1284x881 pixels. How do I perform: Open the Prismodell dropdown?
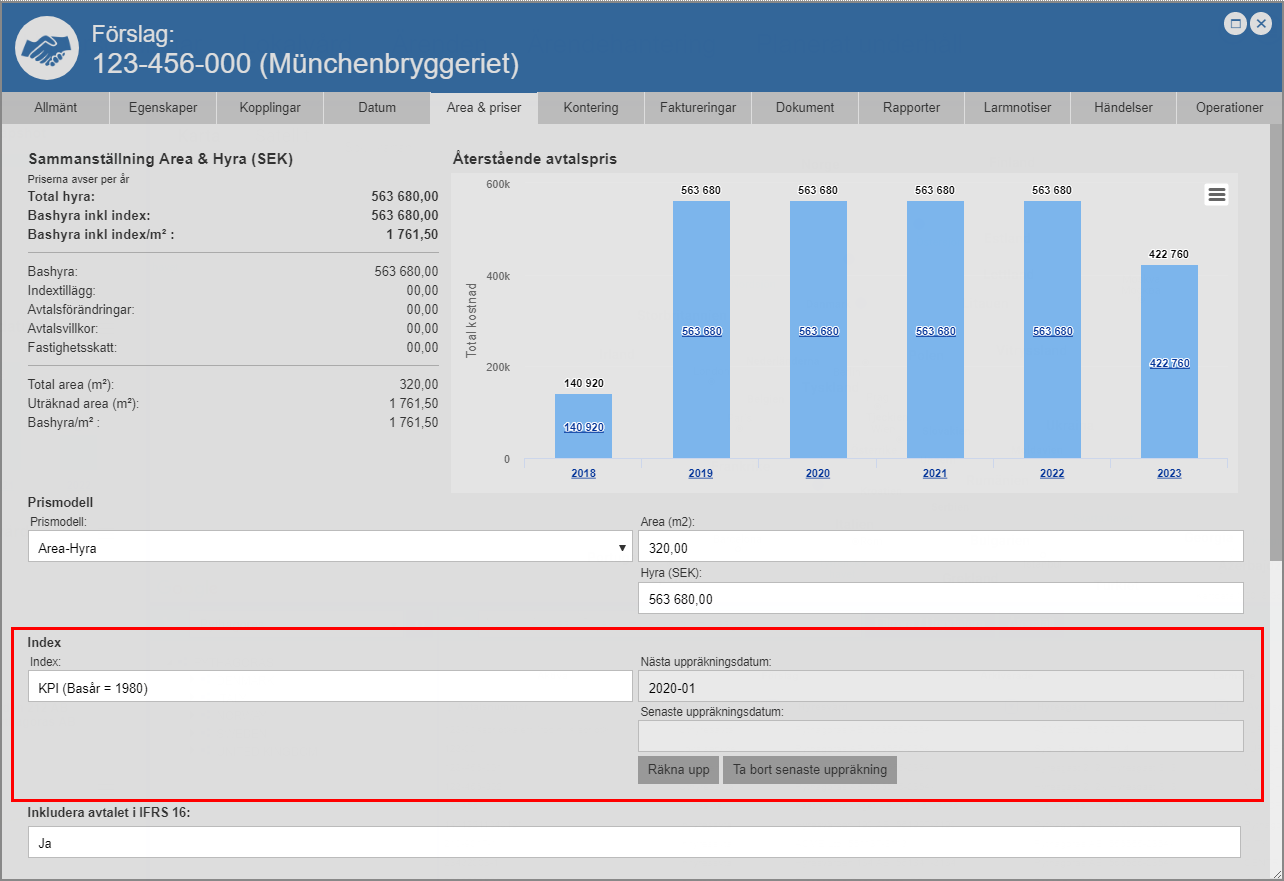[330, 547]
